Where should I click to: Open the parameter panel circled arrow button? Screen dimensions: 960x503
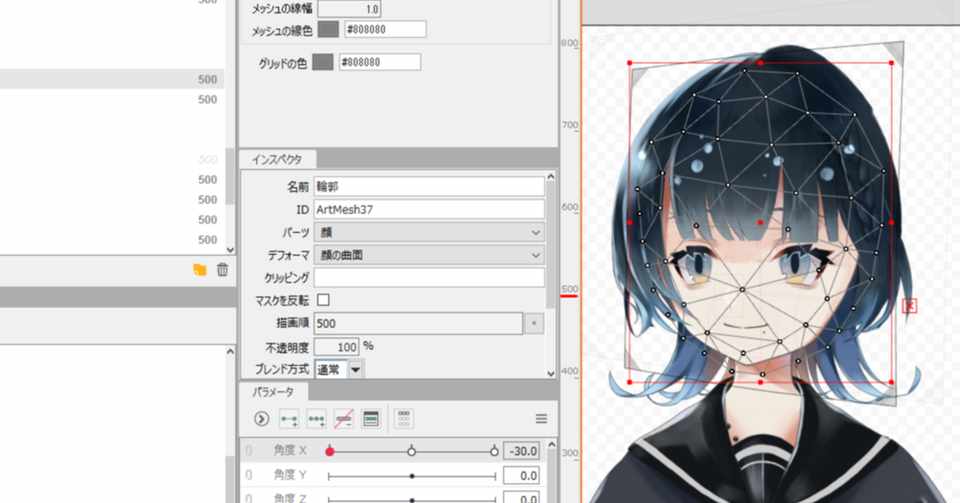[261, 419]
